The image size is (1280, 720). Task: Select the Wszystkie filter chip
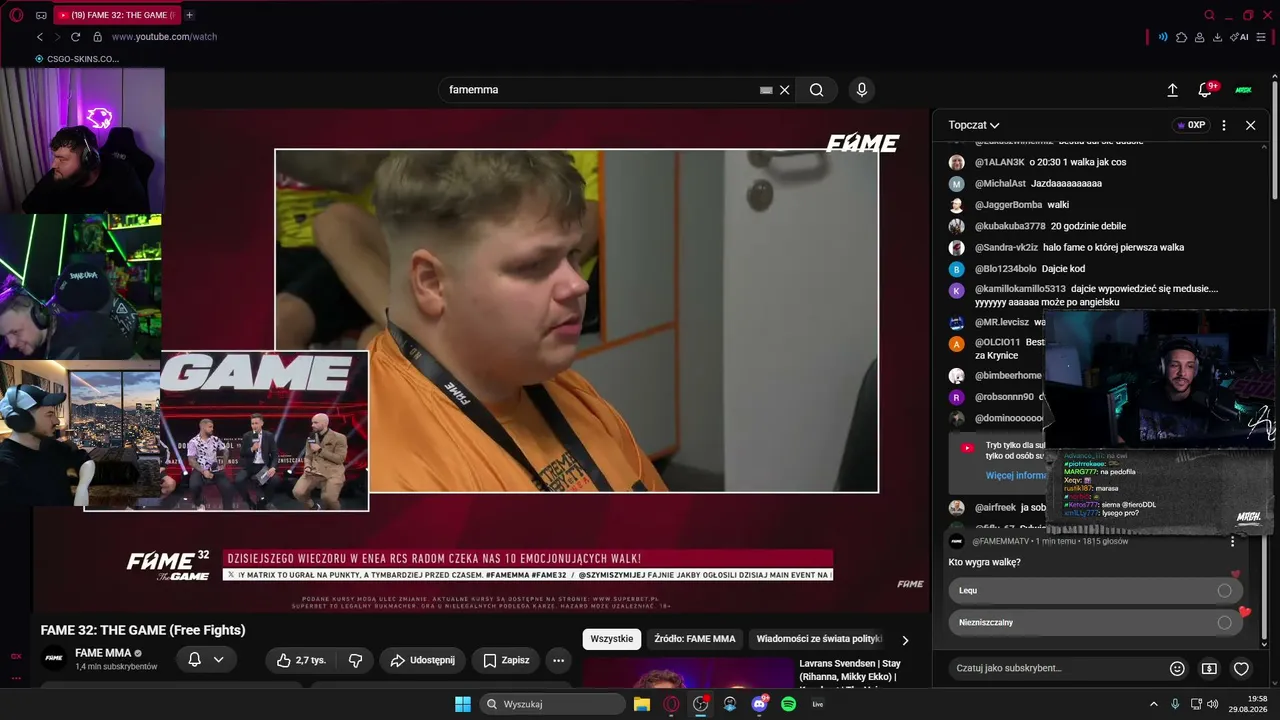[x=612, y=639]
